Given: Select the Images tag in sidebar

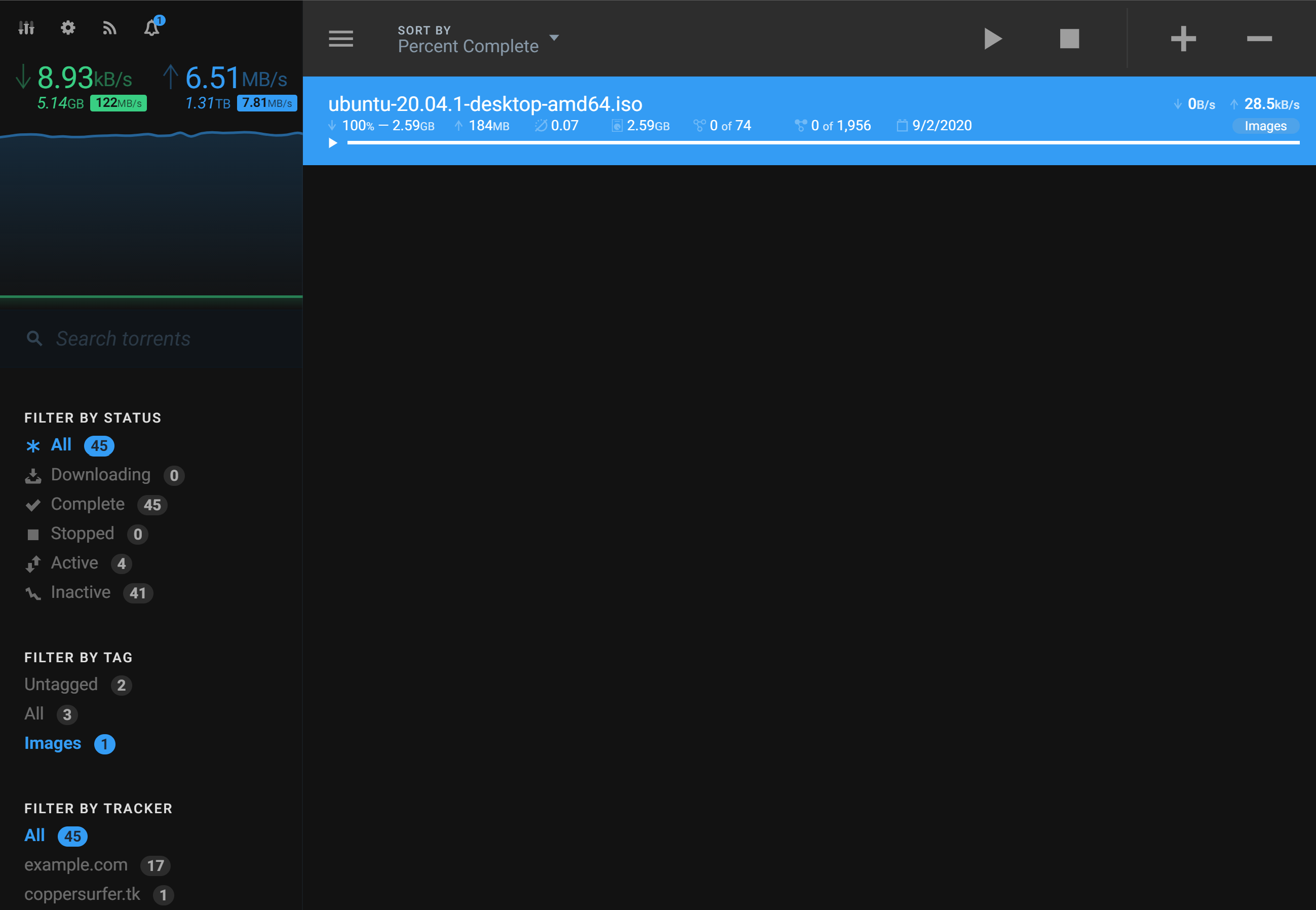Looking at the screenshot, I should pyautogui.click(x=53, y=744).
